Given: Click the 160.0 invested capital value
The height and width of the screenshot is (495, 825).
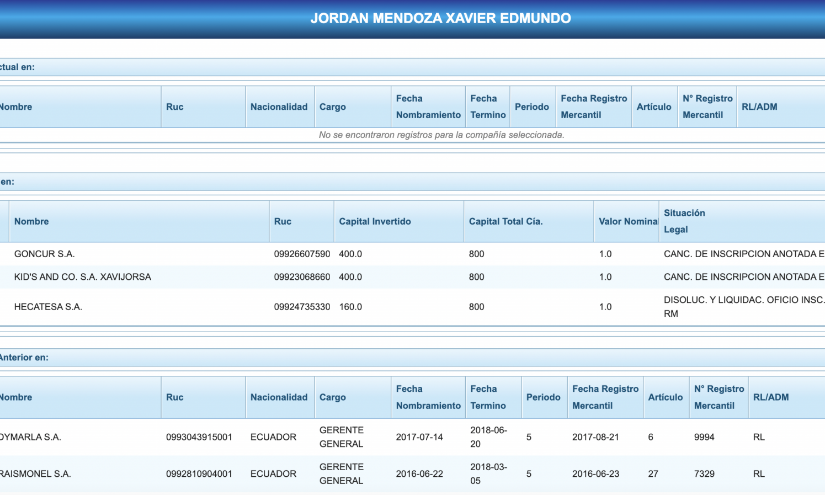Looking at the screenshot, I should tap(350, 307).
